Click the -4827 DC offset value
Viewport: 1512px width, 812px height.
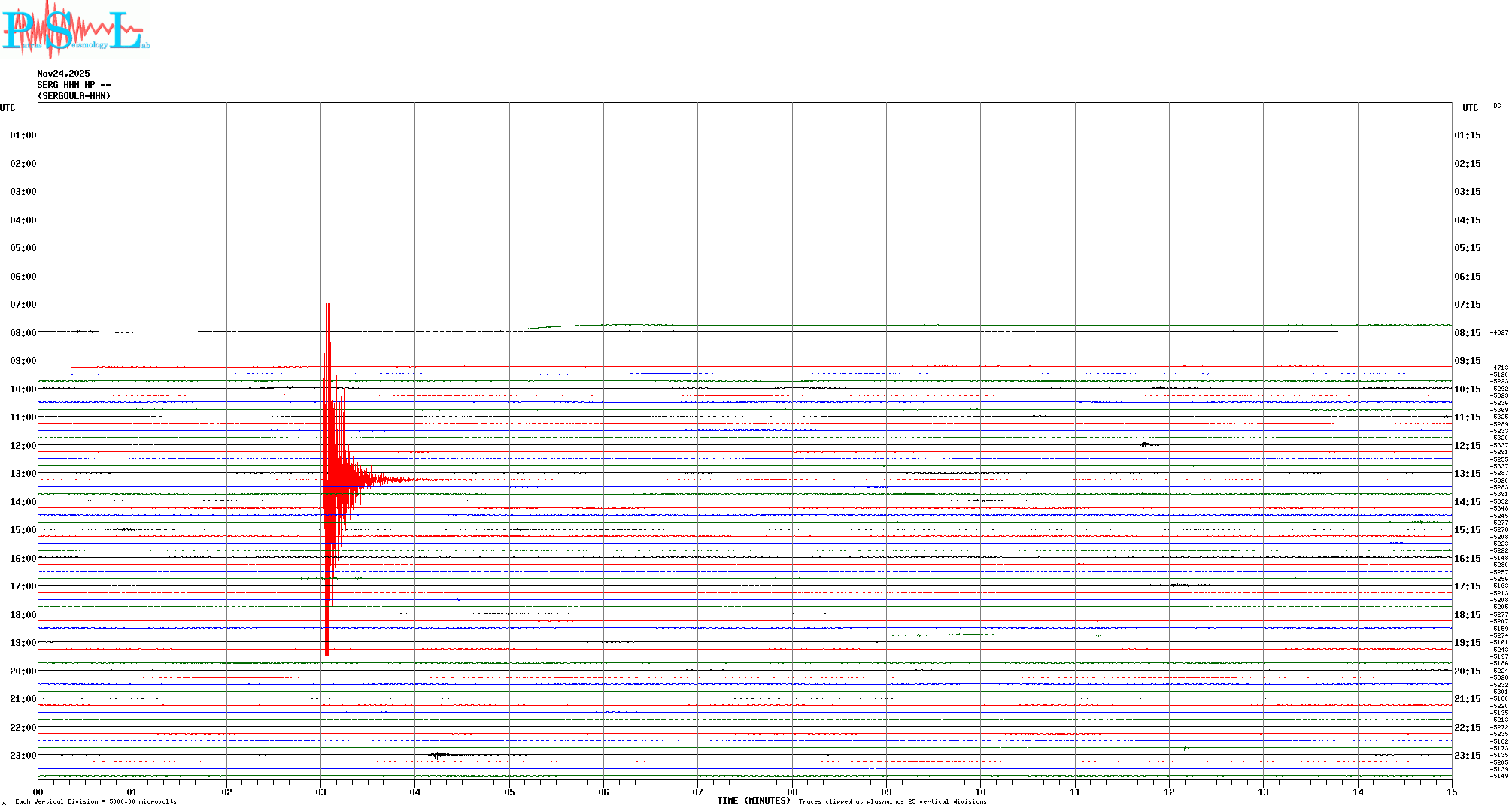(x=1498, y=332)
